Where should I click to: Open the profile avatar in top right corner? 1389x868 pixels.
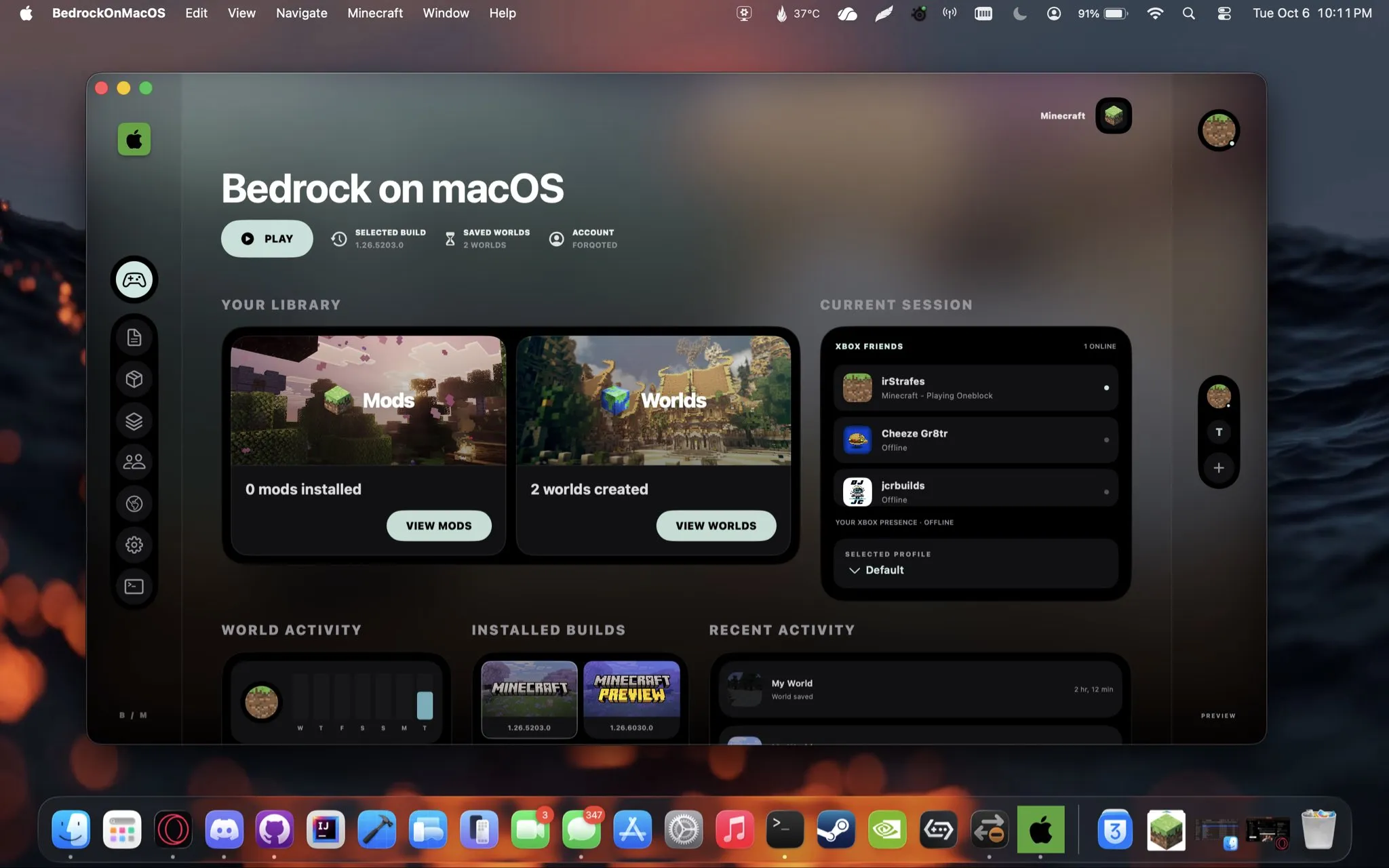(1219, 130)
